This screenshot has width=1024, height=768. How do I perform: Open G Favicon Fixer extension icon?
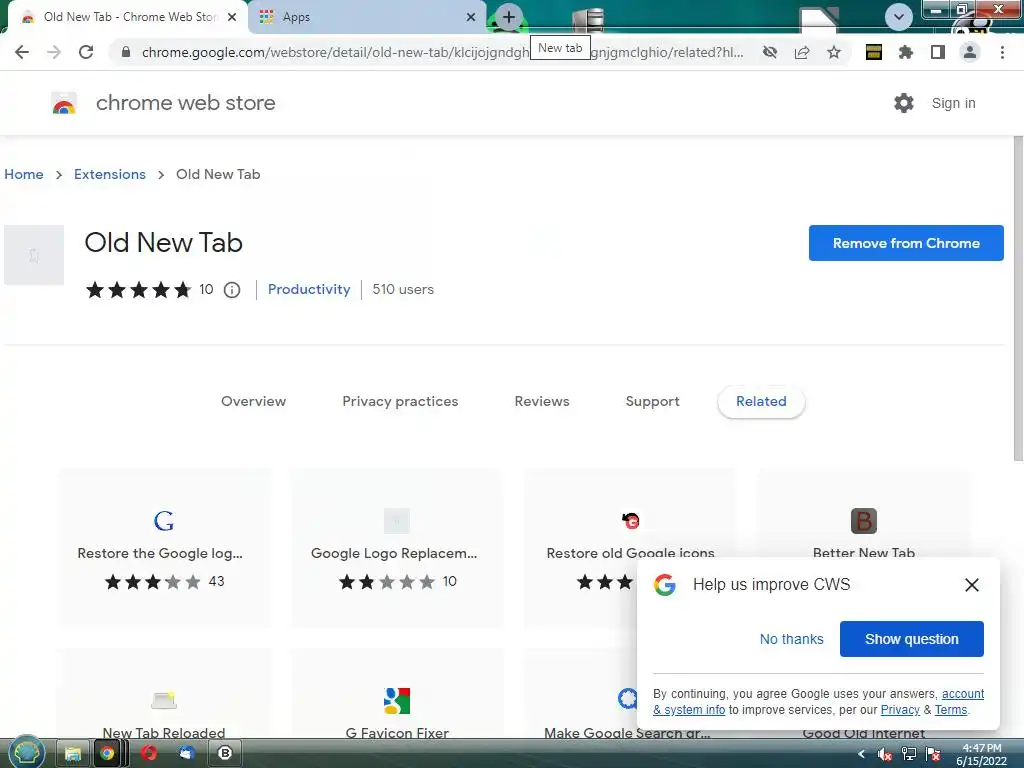[x=396, y=701]
